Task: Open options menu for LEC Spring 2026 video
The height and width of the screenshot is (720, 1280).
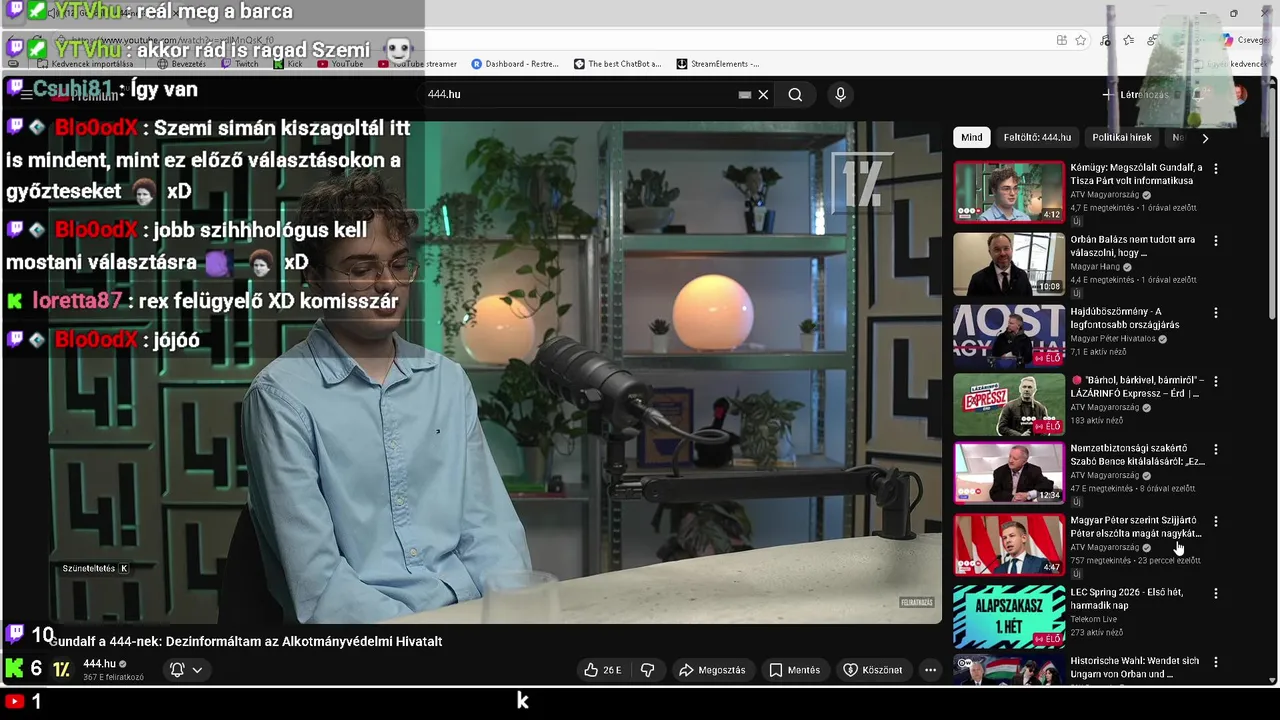Action: click(1216, 593)
